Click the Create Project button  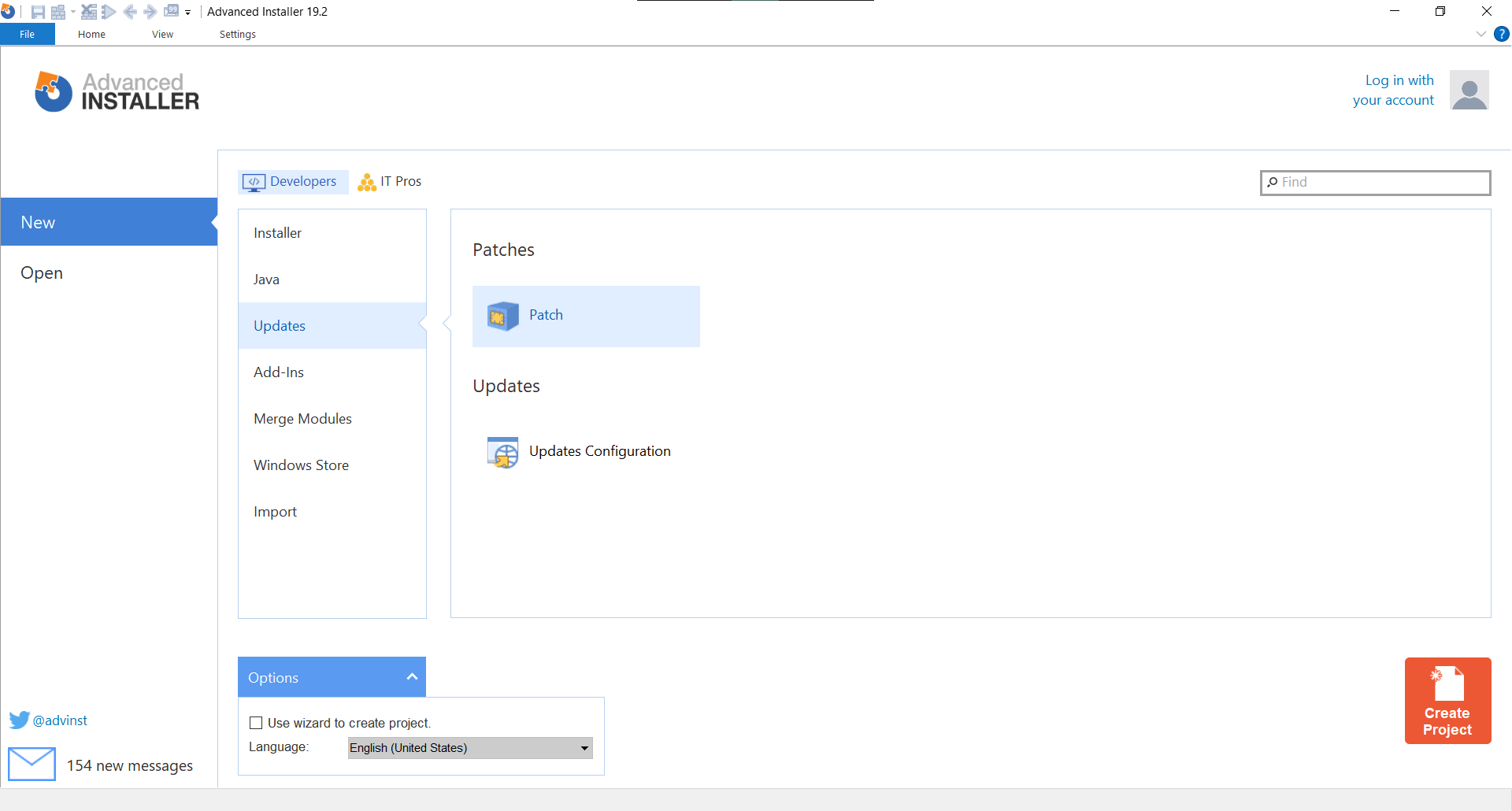click(x=1447, y=701)
